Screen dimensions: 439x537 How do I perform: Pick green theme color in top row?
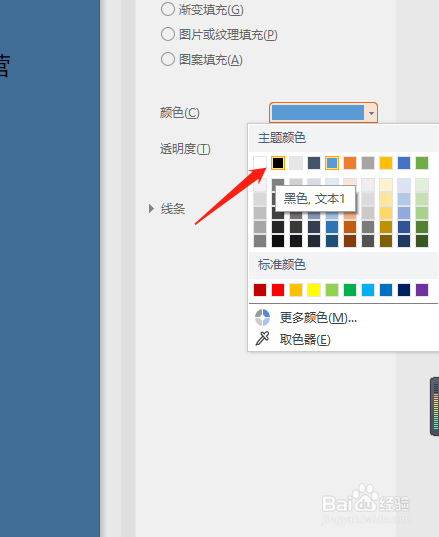422,163
